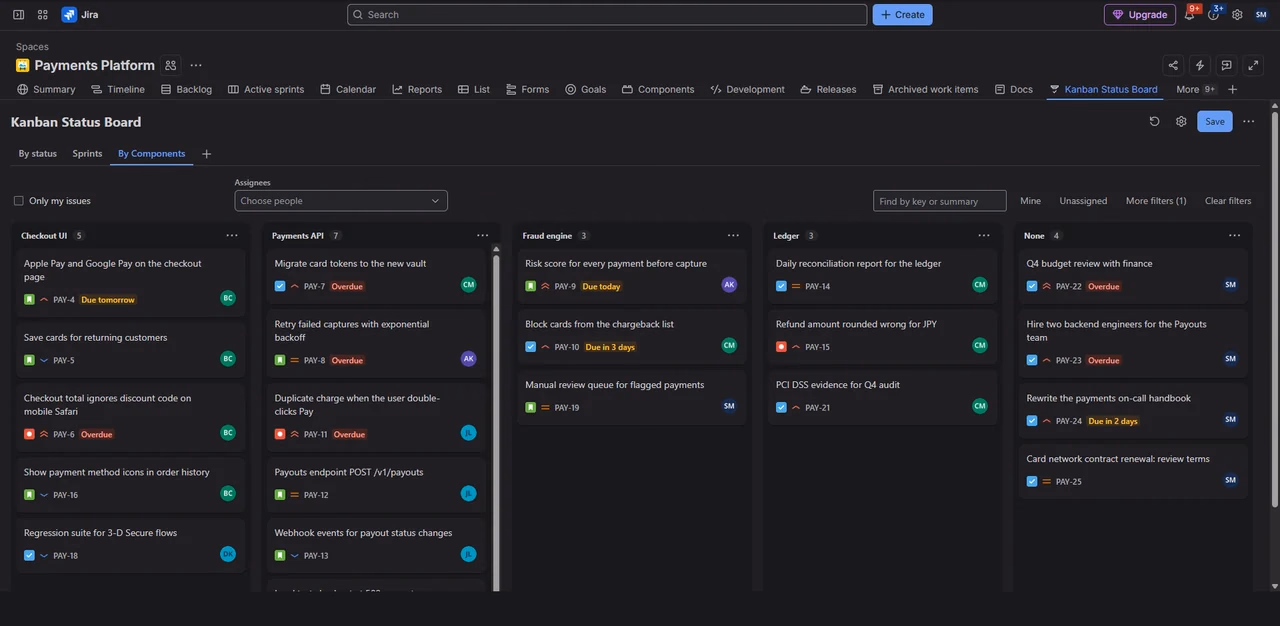The height and width of the screenshot is (626, 1280).
Task: Enable Only my issues checkbox
Action: pyautogui.click(x=19, y=201)
